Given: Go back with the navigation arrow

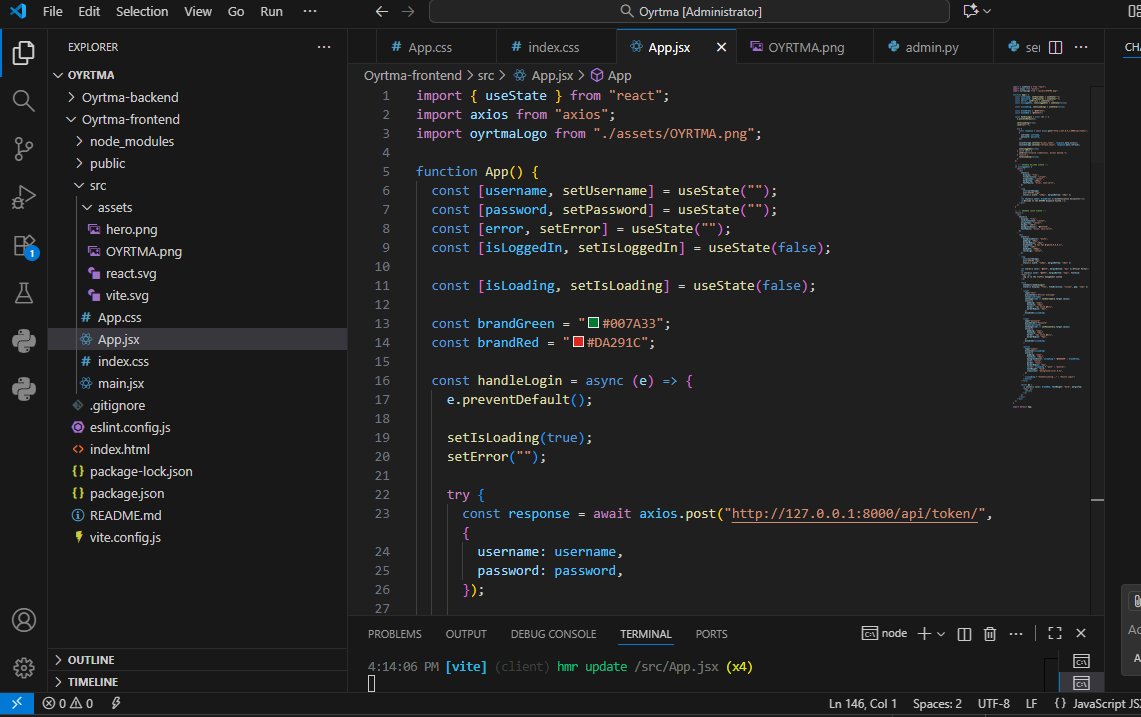Looking at the screenshot, I should coord(381,12).
